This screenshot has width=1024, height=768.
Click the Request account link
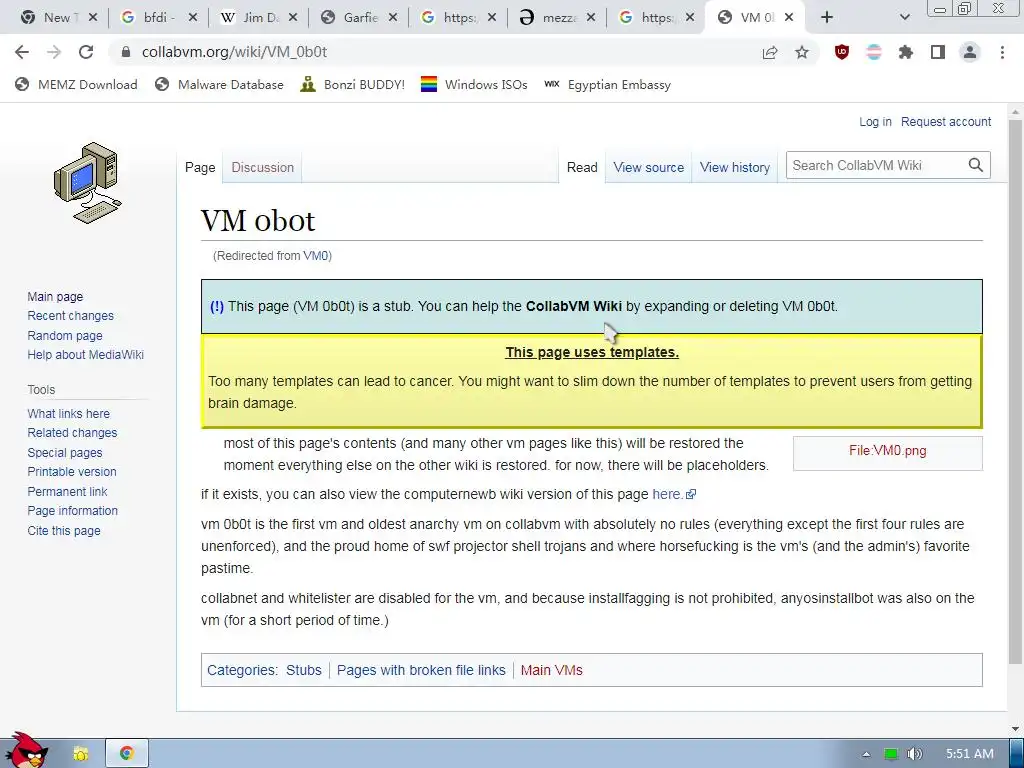click(946, 121)
